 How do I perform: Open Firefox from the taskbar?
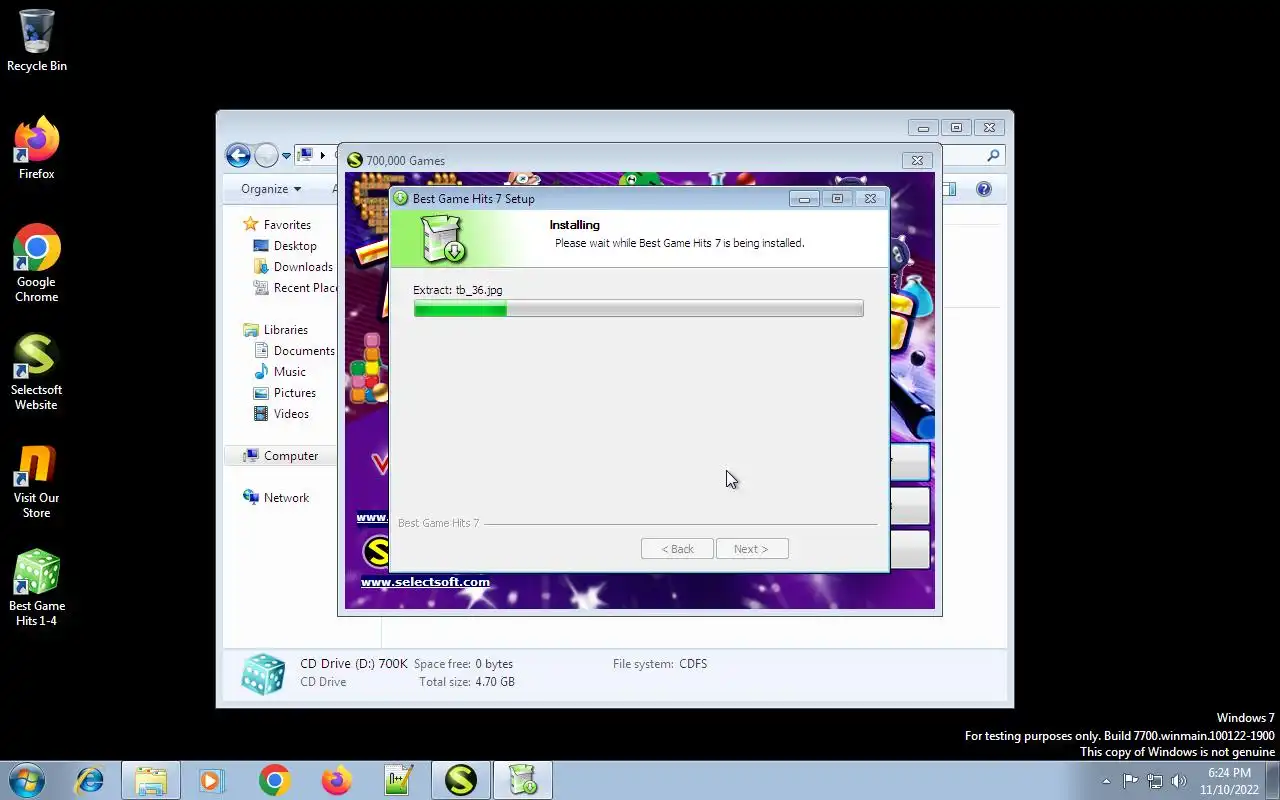click(x=337, y=780)
